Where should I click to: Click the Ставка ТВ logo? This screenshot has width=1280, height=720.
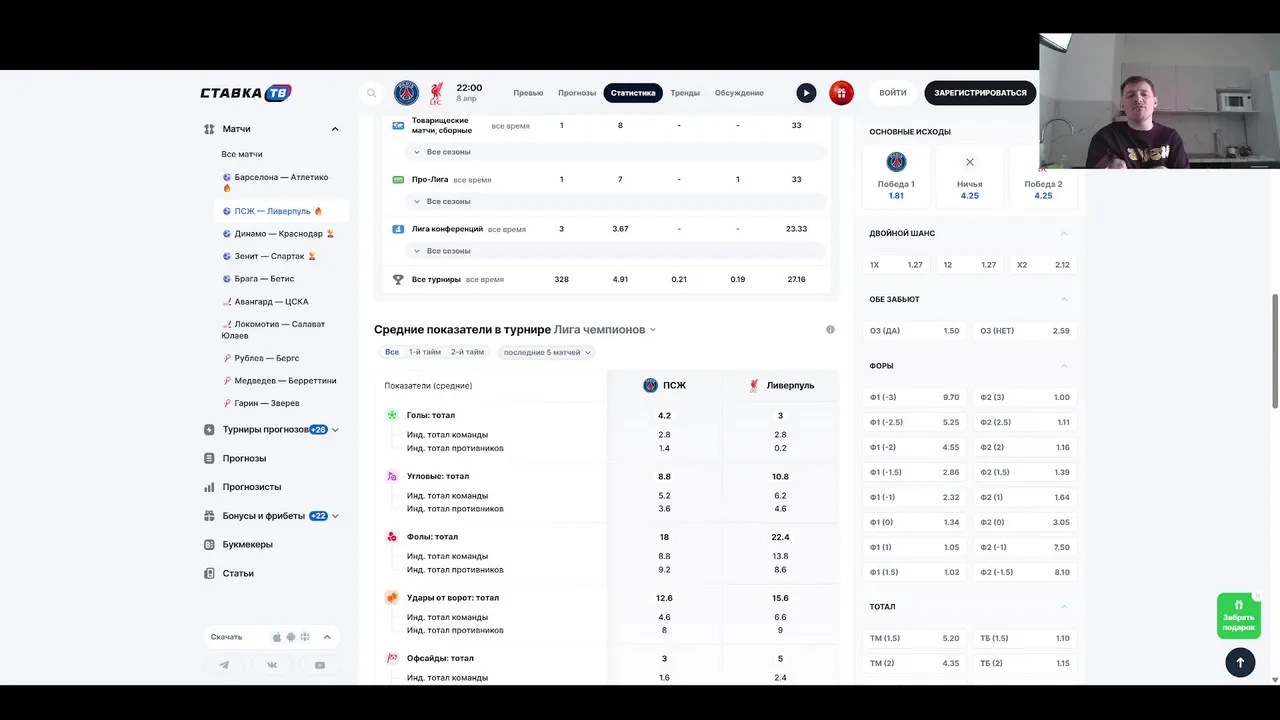point(246,93)
